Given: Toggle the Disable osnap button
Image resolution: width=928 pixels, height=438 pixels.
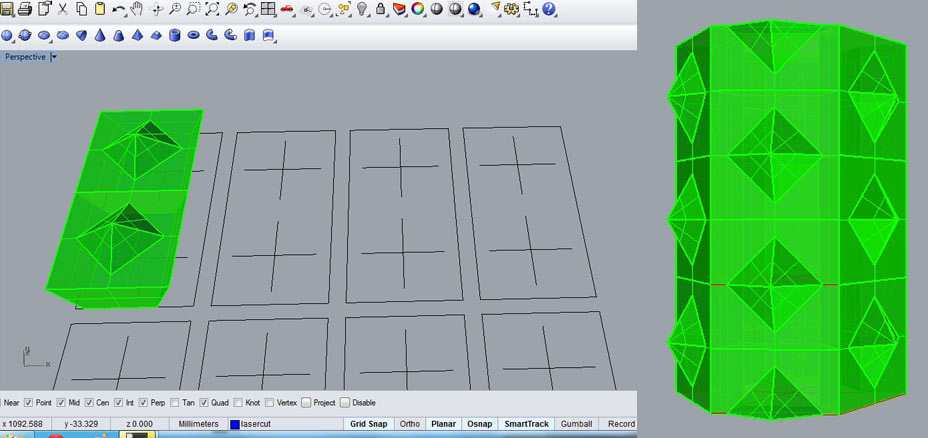Looking at the screenshot, I should pos(345,402).
